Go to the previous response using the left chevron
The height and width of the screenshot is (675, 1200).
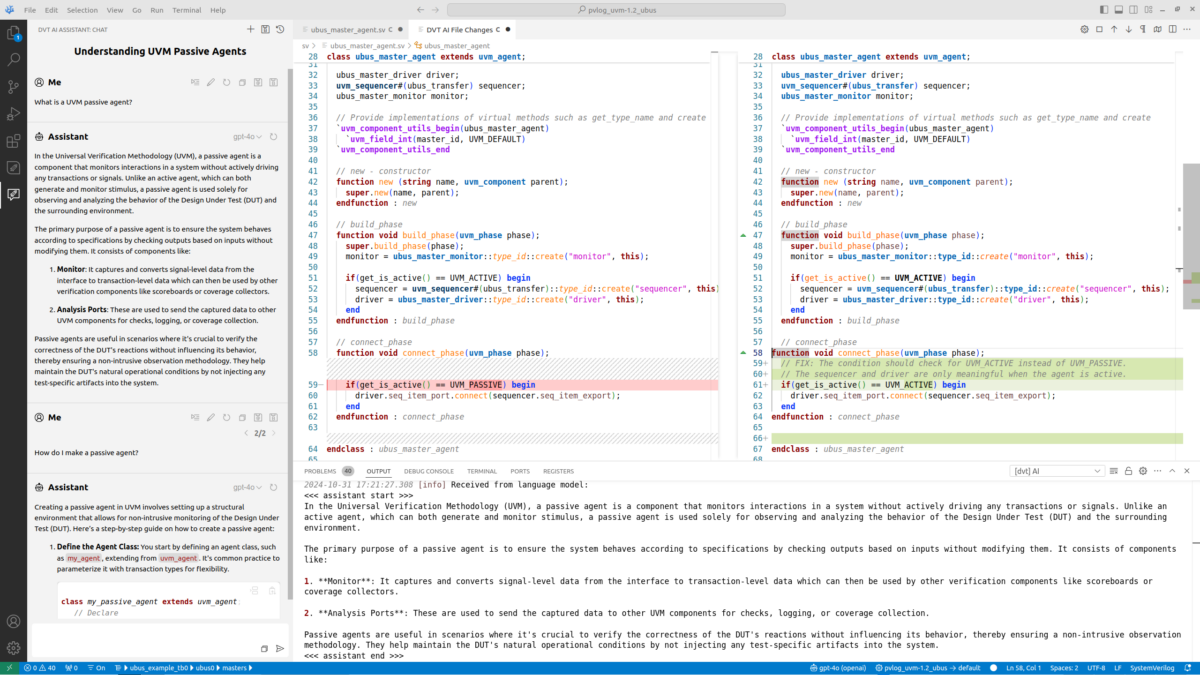coord(246,433)
